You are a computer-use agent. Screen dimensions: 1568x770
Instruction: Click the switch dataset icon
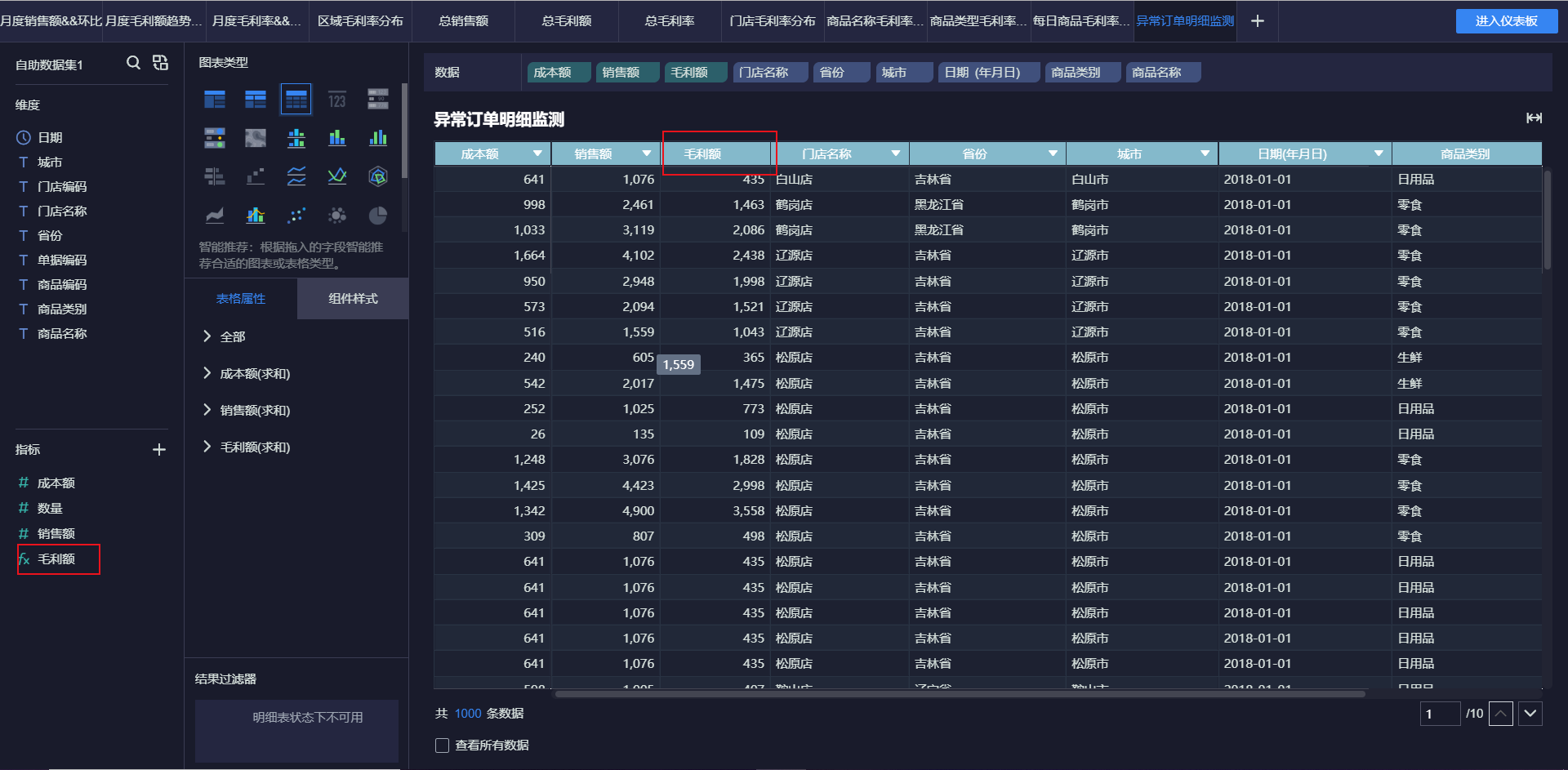point(160,63)
